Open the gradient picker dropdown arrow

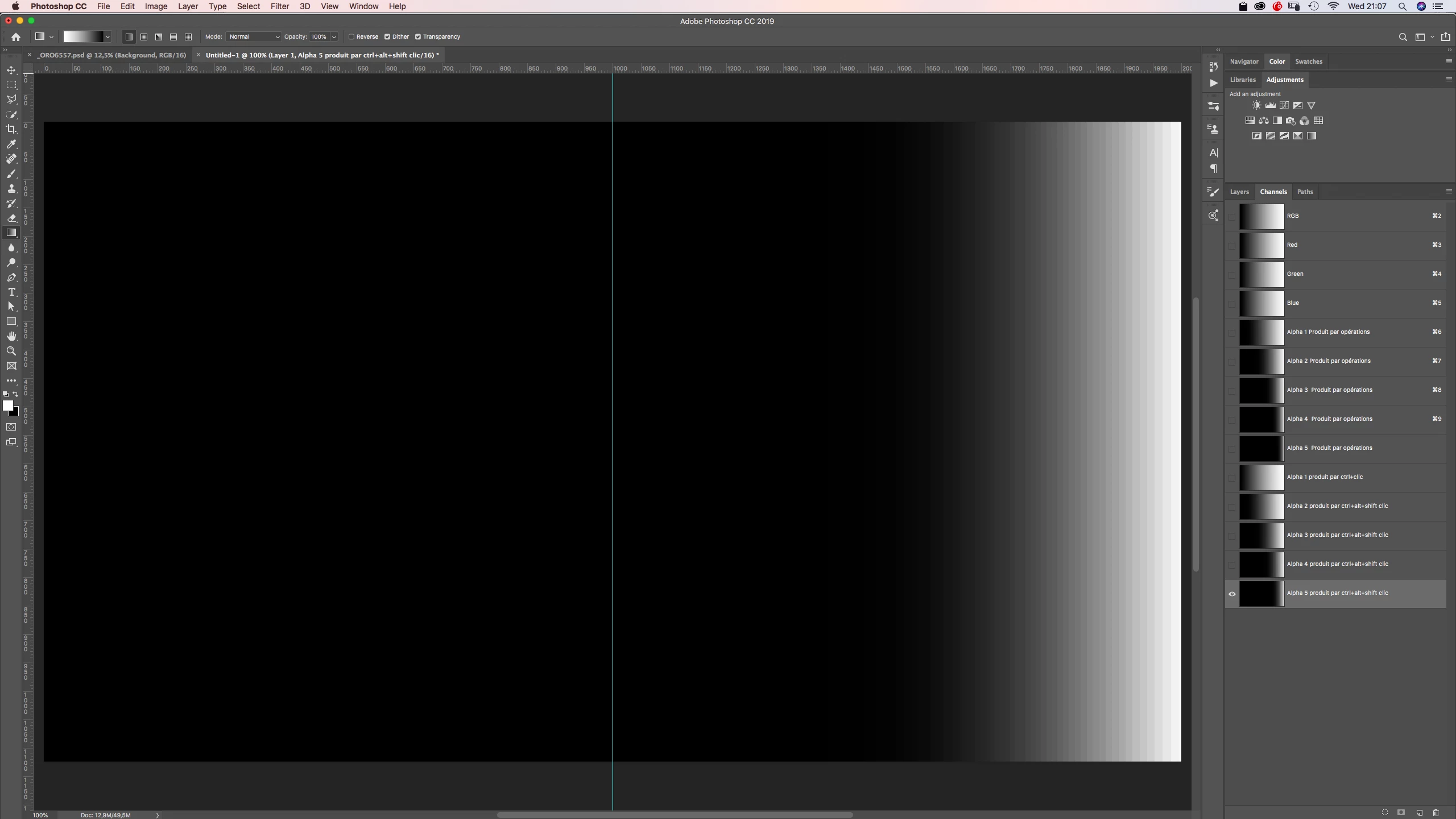[x=107, y=37]
